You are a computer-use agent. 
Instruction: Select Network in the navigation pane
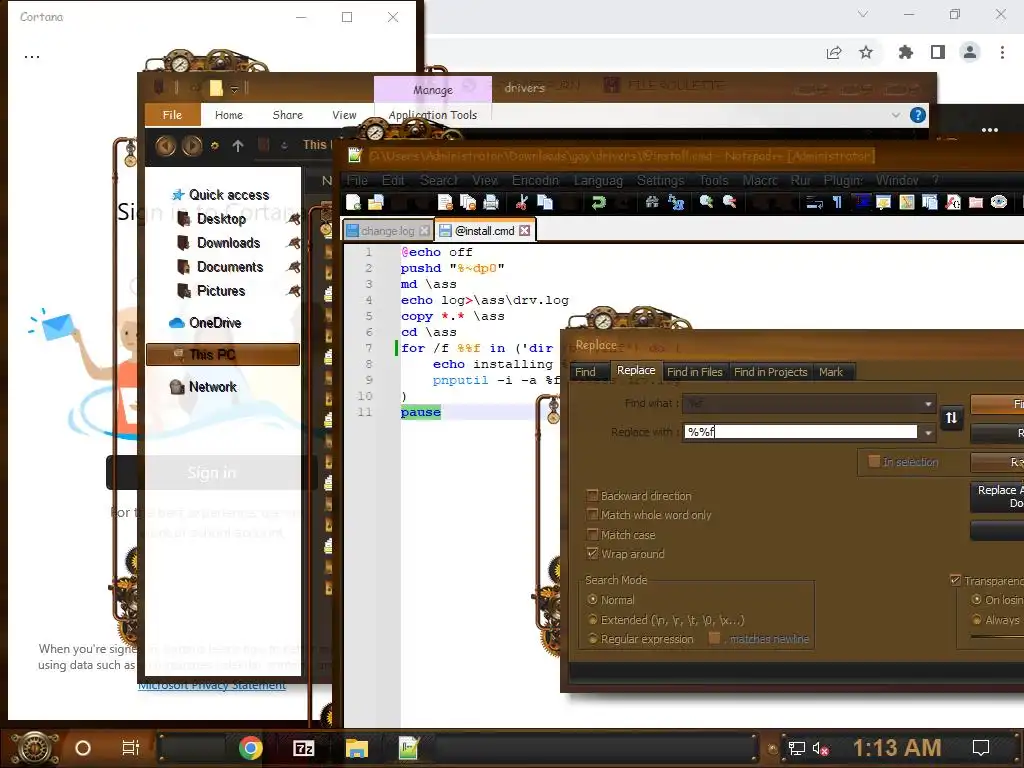tap(213, 387)
